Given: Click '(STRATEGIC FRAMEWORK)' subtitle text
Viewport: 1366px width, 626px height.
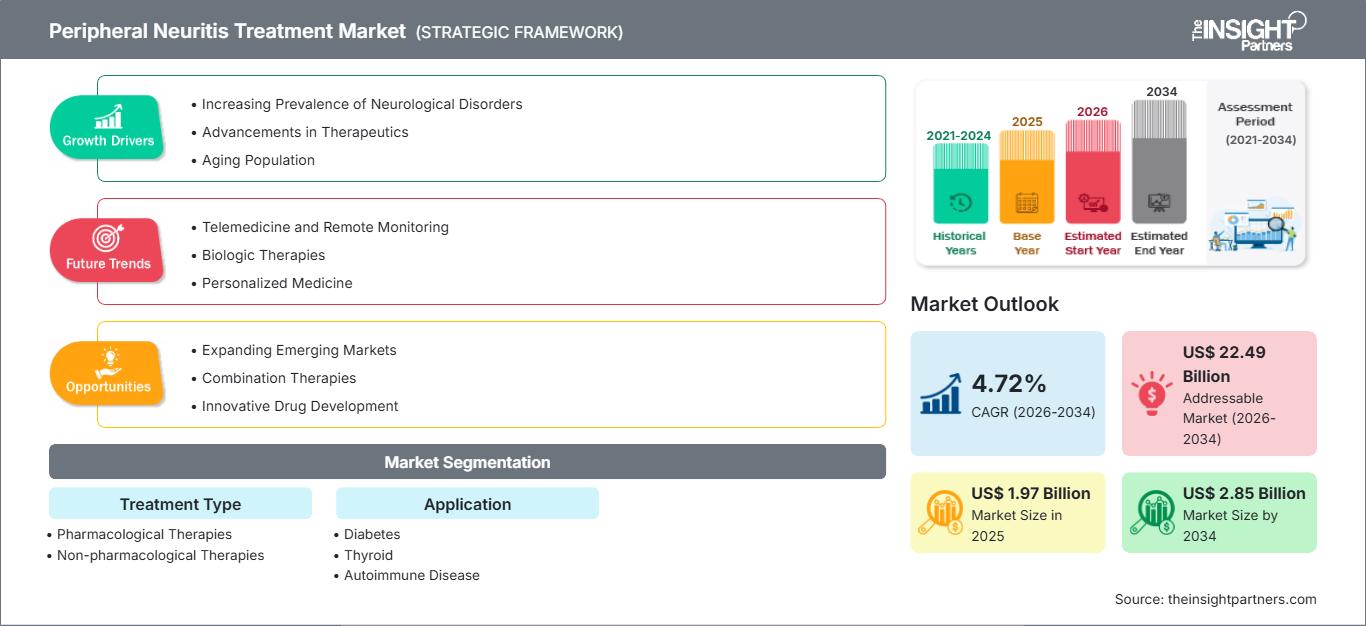Looking at the screenshot, I should 519,32.
